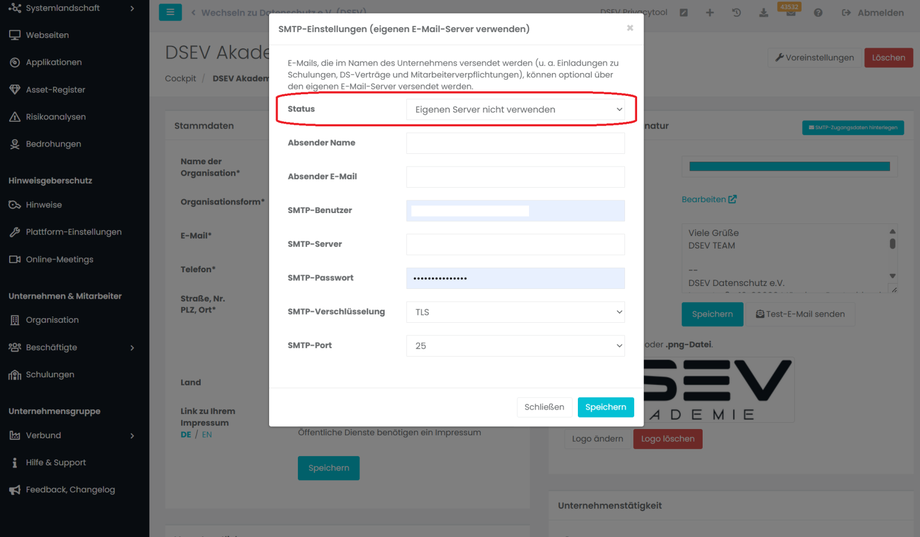920x537 pixels.
Task: Click the back chevron before Wechseln zu
Action: click(193, 12)
